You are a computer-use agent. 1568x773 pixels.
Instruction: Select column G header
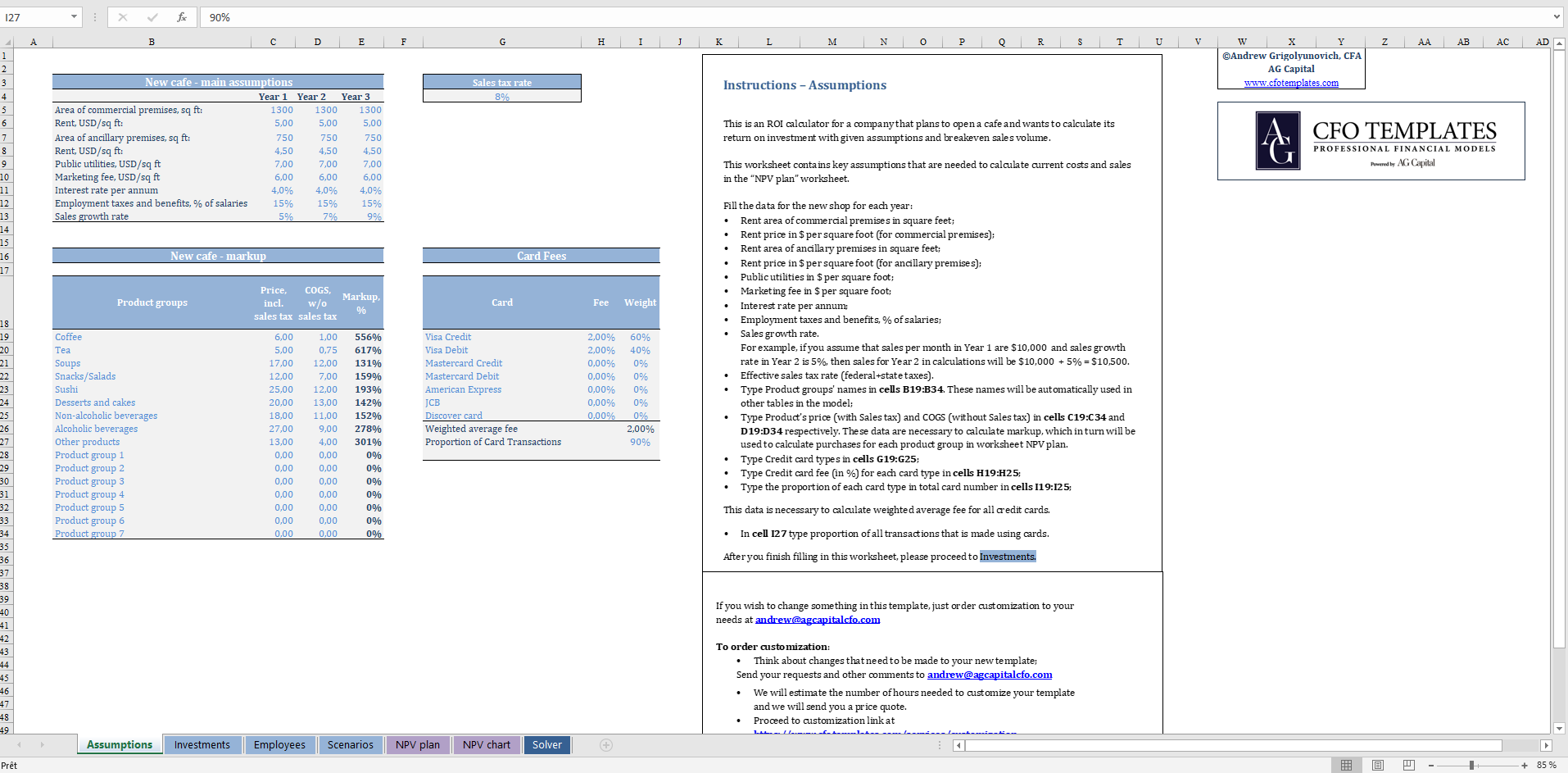click(x=502, y=42)
